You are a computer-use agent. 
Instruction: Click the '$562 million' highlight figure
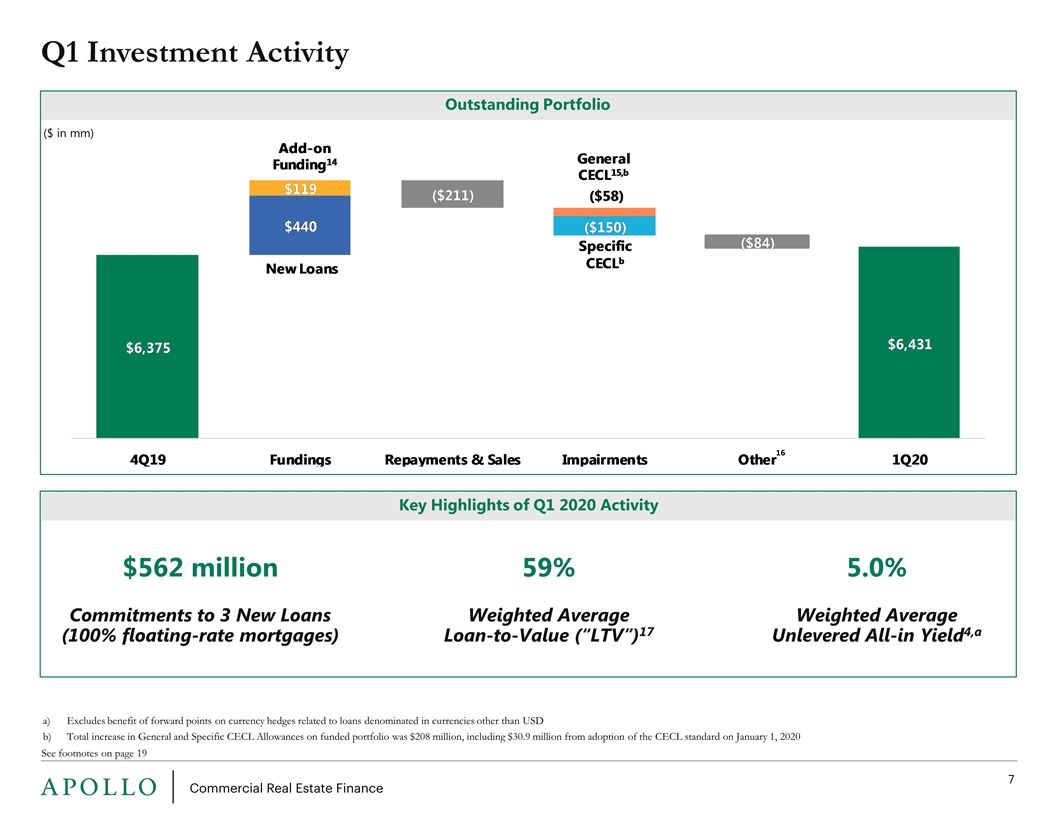(x=200, y=568)
